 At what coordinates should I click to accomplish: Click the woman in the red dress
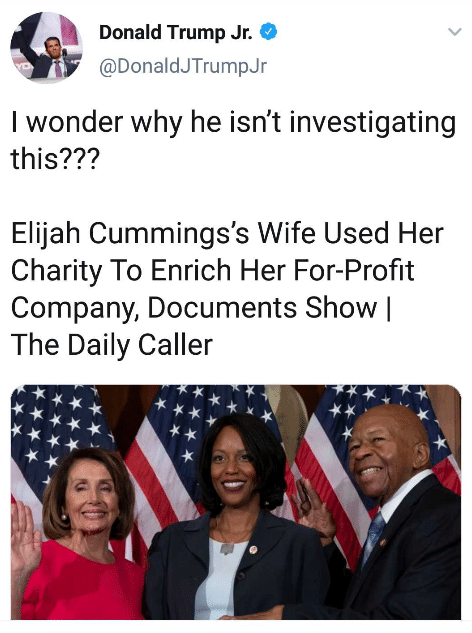pos(81,537)
